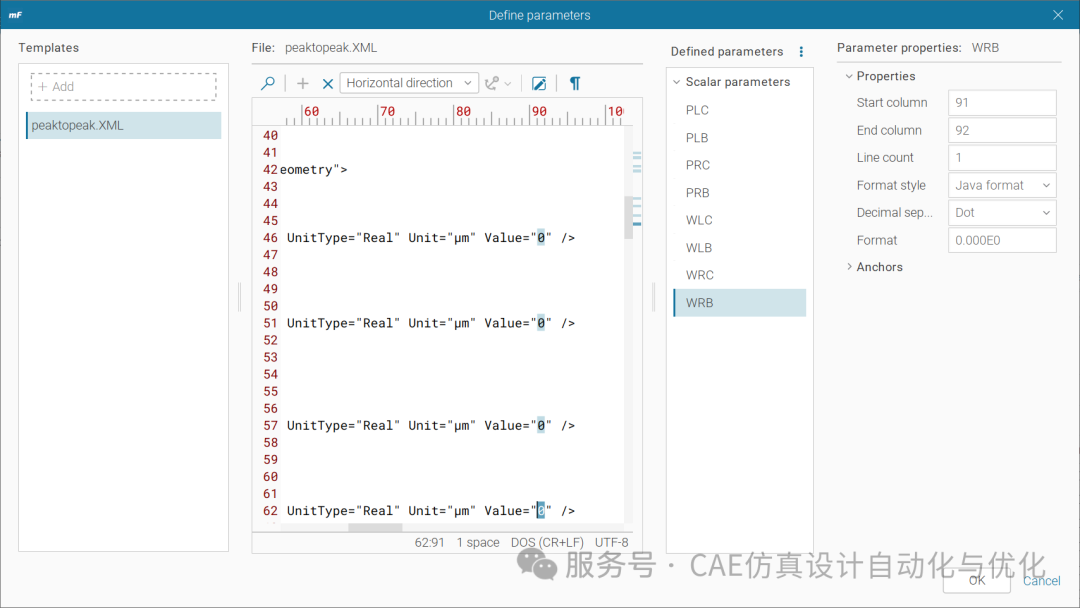The height and width of the screenshot is (608, 1080).
Task: Open the Horizontal direction dropdown
Action: [409, 83]
